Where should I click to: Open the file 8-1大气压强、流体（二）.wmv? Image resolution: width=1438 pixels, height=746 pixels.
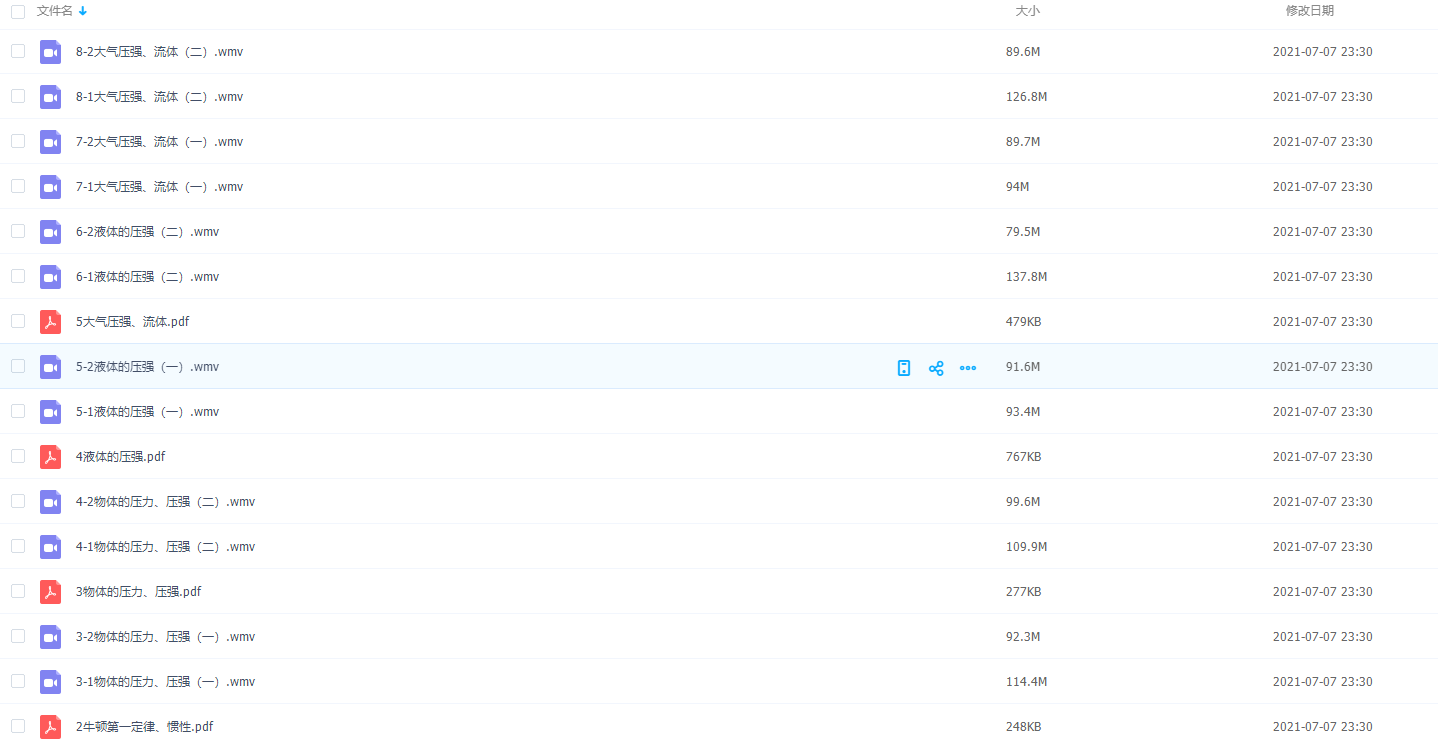[x=159, y=97]
